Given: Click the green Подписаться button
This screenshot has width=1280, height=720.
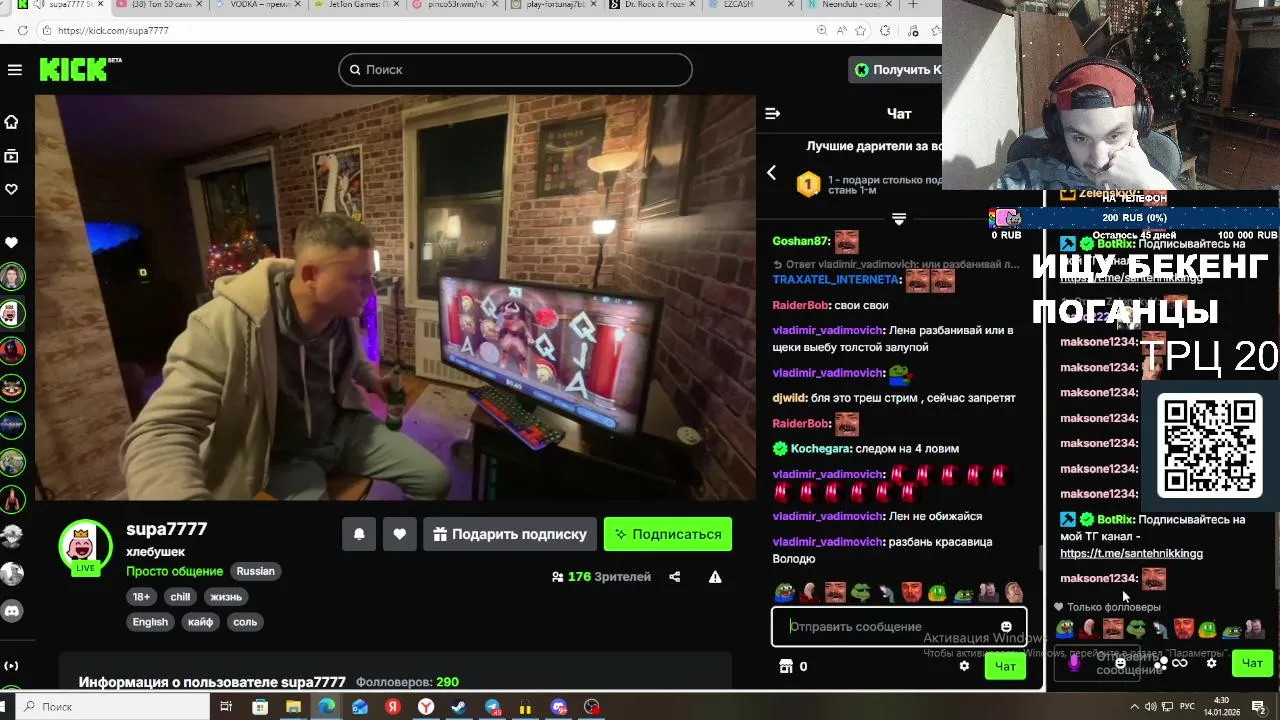Looking at the screenshot, I should 668,534.
